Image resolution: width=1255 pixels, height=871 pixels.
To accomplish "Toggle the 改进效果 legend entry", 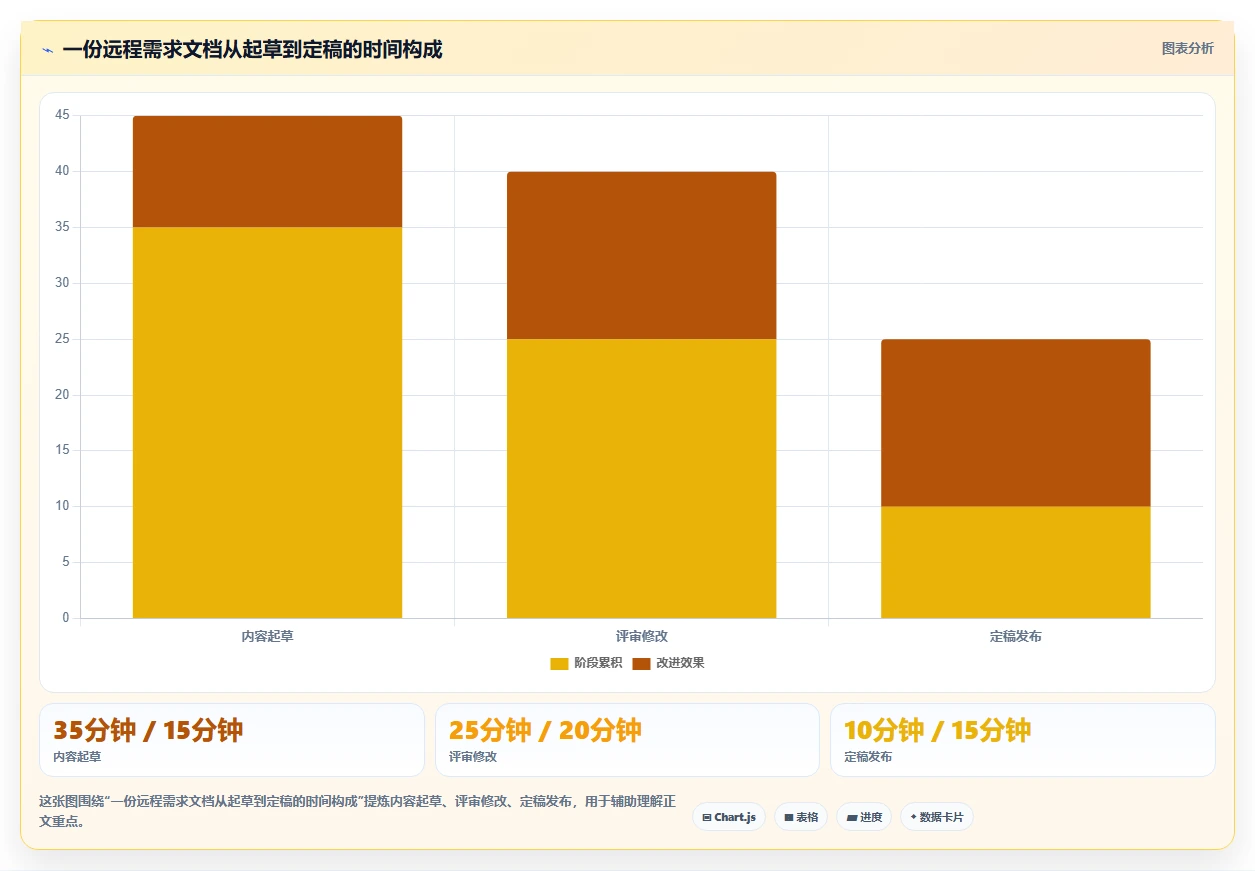I will coord(668,663).
